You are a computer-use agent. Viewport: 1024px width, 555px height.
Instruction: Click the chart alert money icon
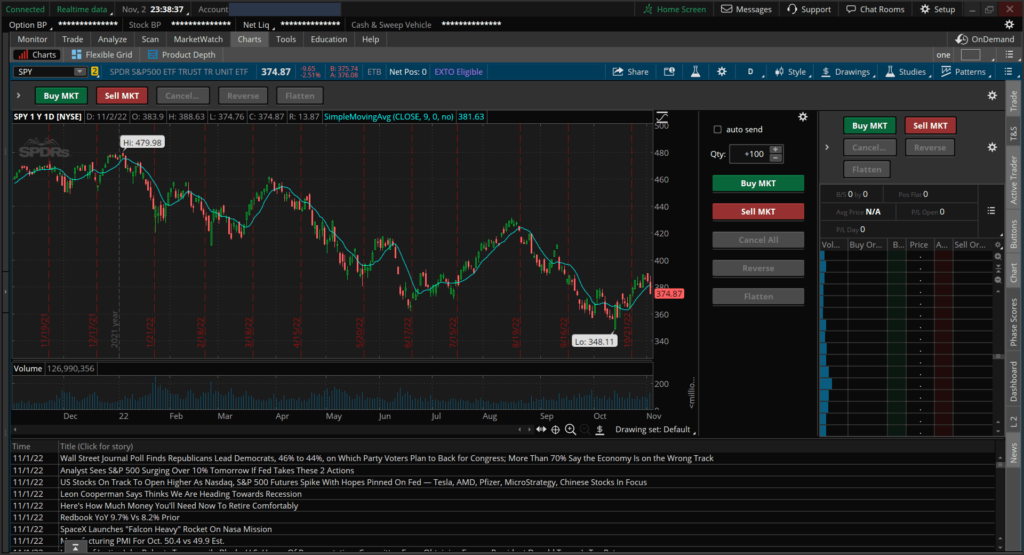tap(669, 72)
